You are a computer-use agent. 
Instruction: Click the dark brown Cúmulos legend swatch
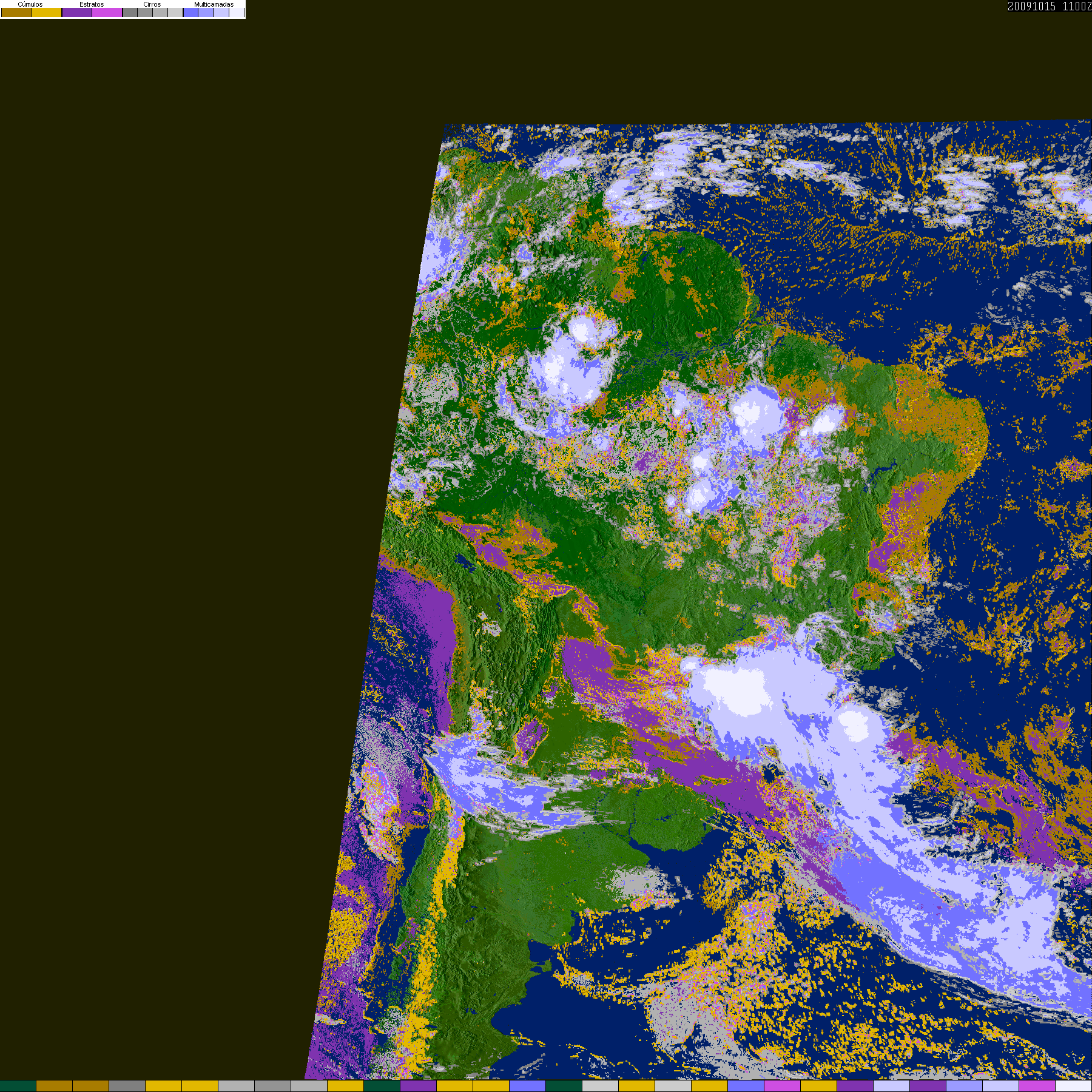pos(16,12)
